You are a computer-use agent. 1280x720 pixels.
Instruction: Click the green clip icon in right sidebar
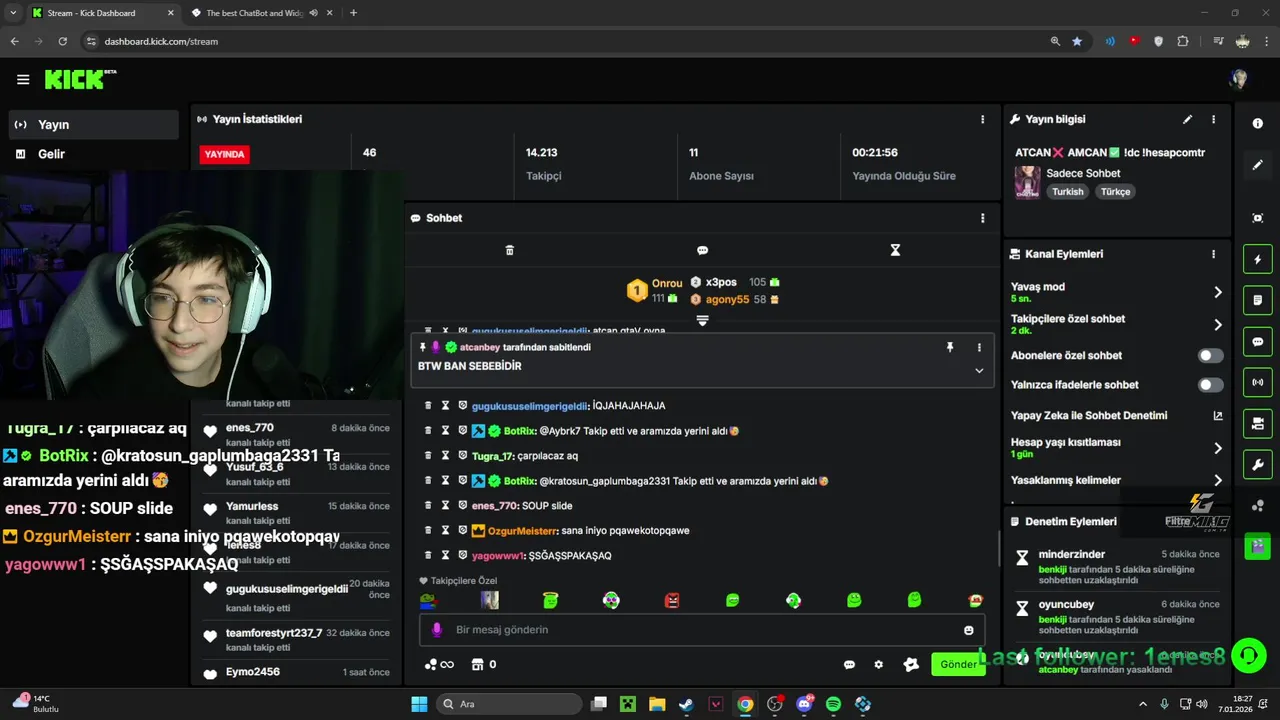1257,547
